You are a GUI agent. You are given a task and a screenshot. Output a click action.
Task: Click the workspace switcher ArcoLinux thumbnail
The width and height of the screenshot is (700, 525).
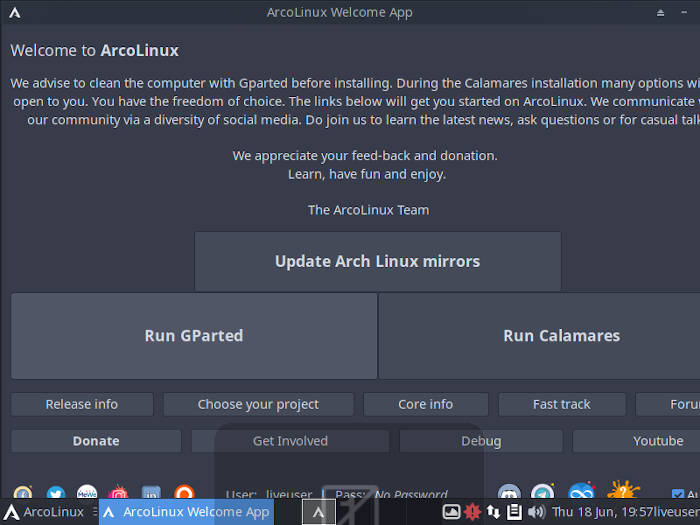[319, 512]
